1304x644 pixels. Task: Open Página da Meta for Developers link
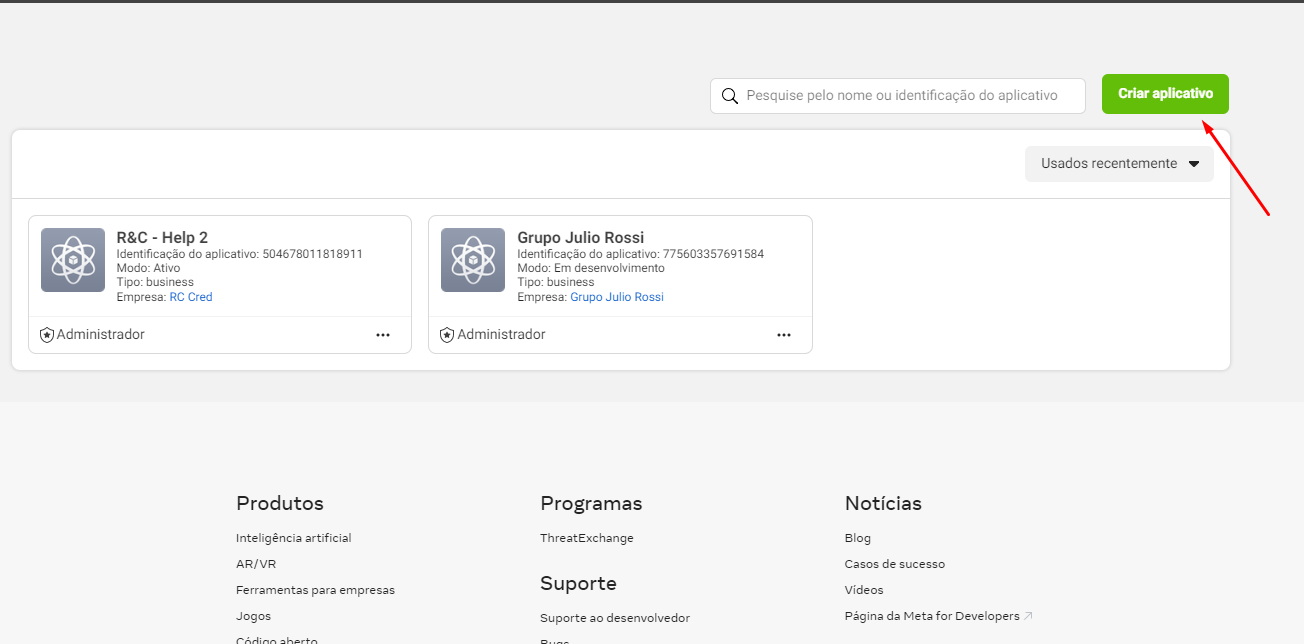click(932, 616)
